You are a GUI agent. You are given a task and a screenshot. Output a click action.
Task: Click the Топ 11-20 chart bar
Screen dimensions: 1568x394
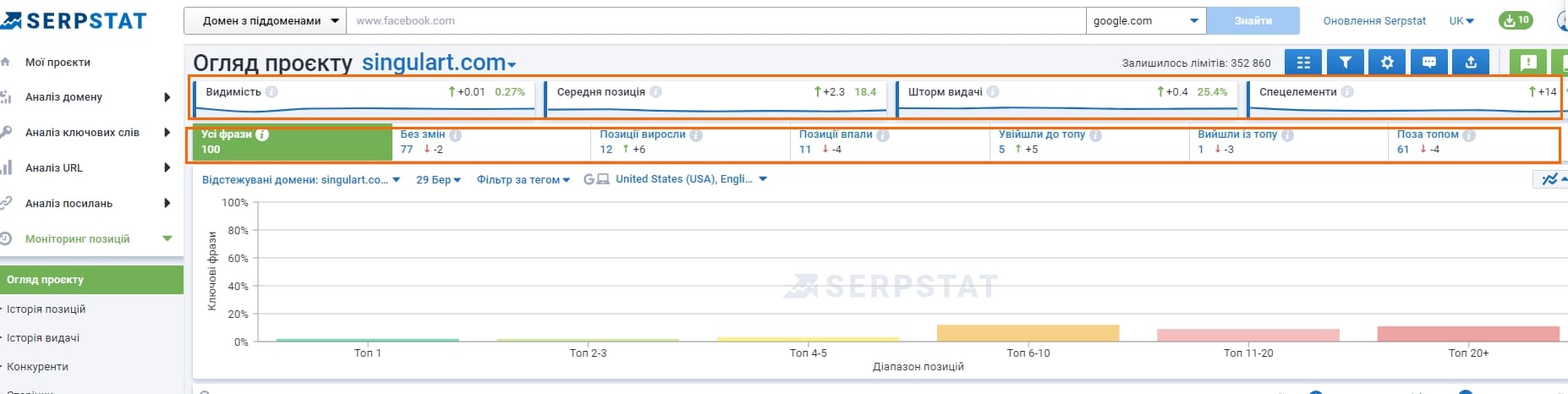1248,336
